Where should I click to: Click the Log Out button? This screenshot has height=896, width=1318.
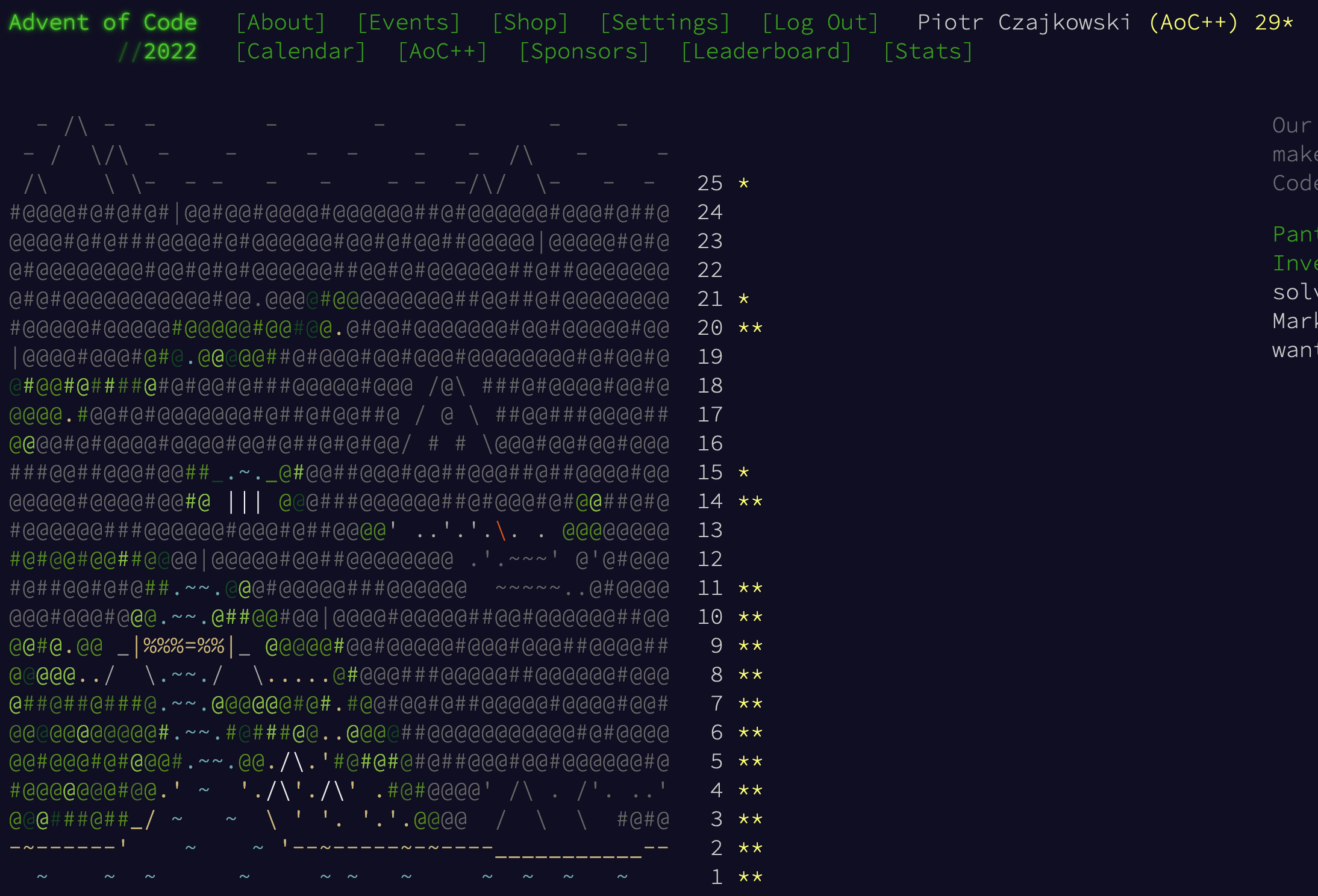pos(820,23)
